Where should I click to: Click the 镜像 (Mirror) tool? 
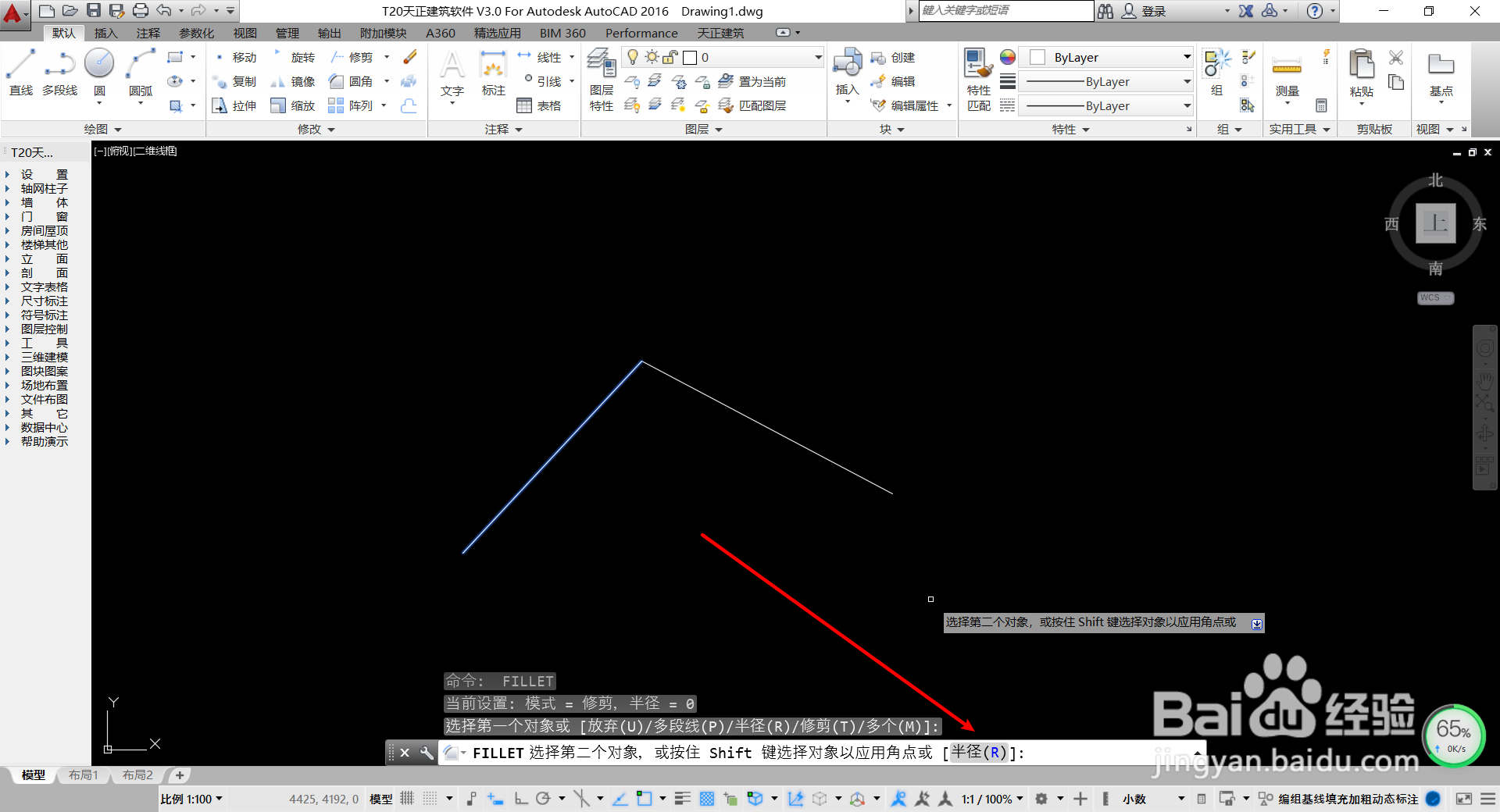point(294,81)
